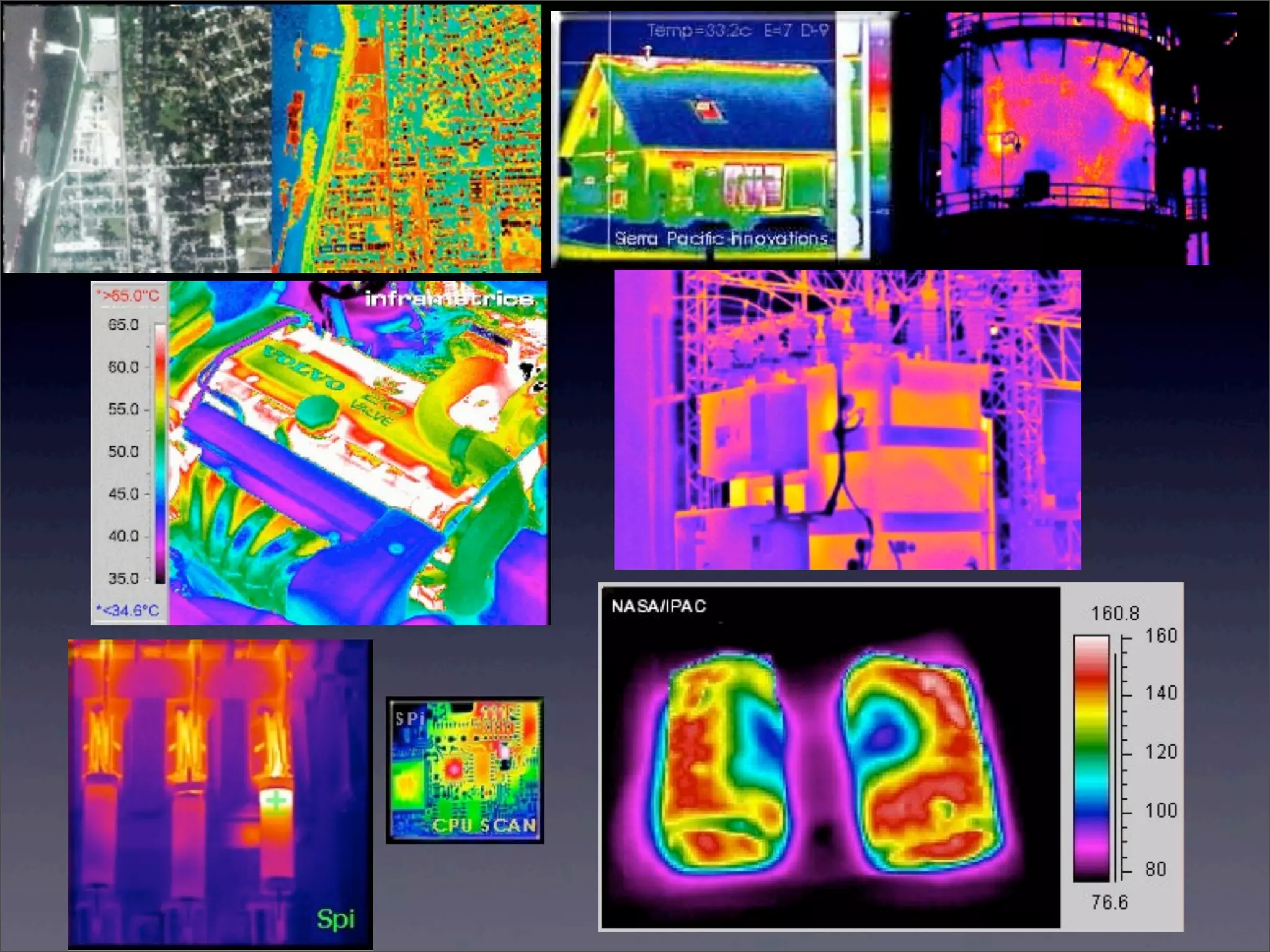Click the NASA/IPAC label text
The image size is (1270, 952).
pos(659,606)
